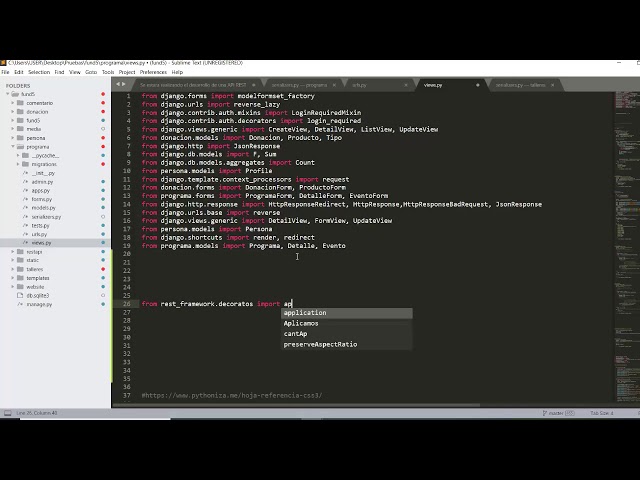Choose 'cantAp' from autocomplete list

tap(347, 334)
